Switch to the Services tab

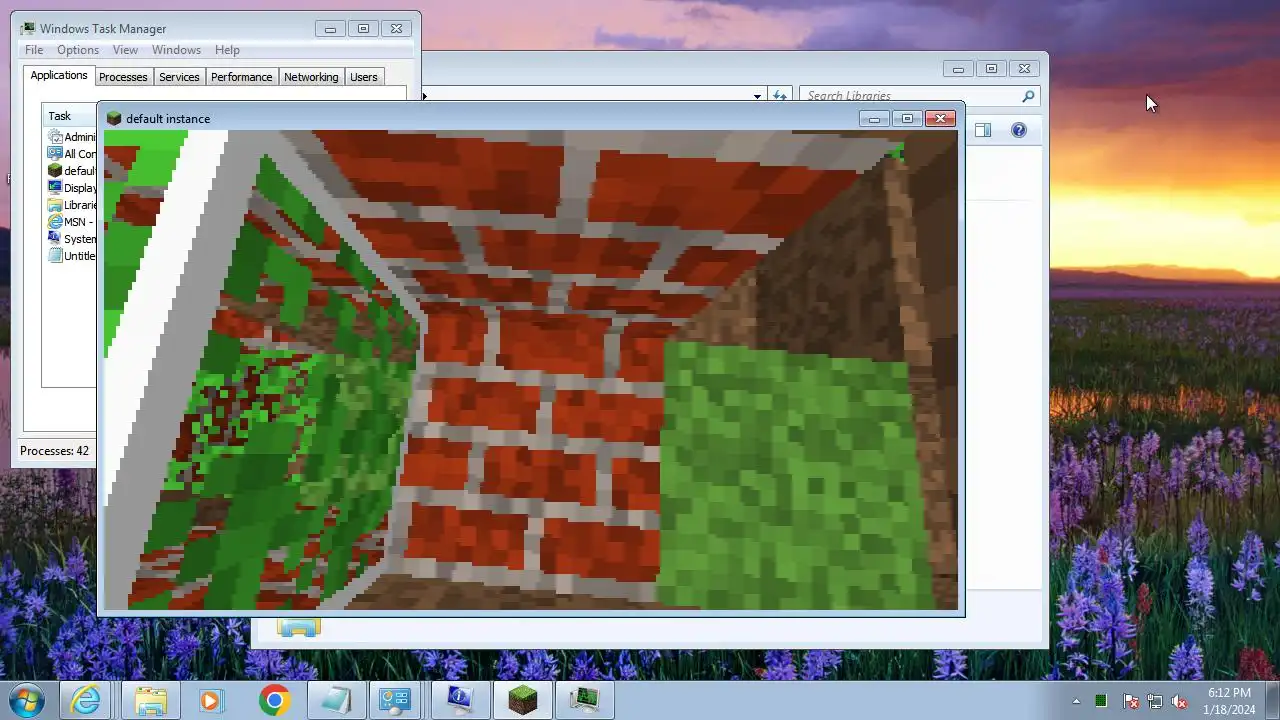[x=179, y=77]
